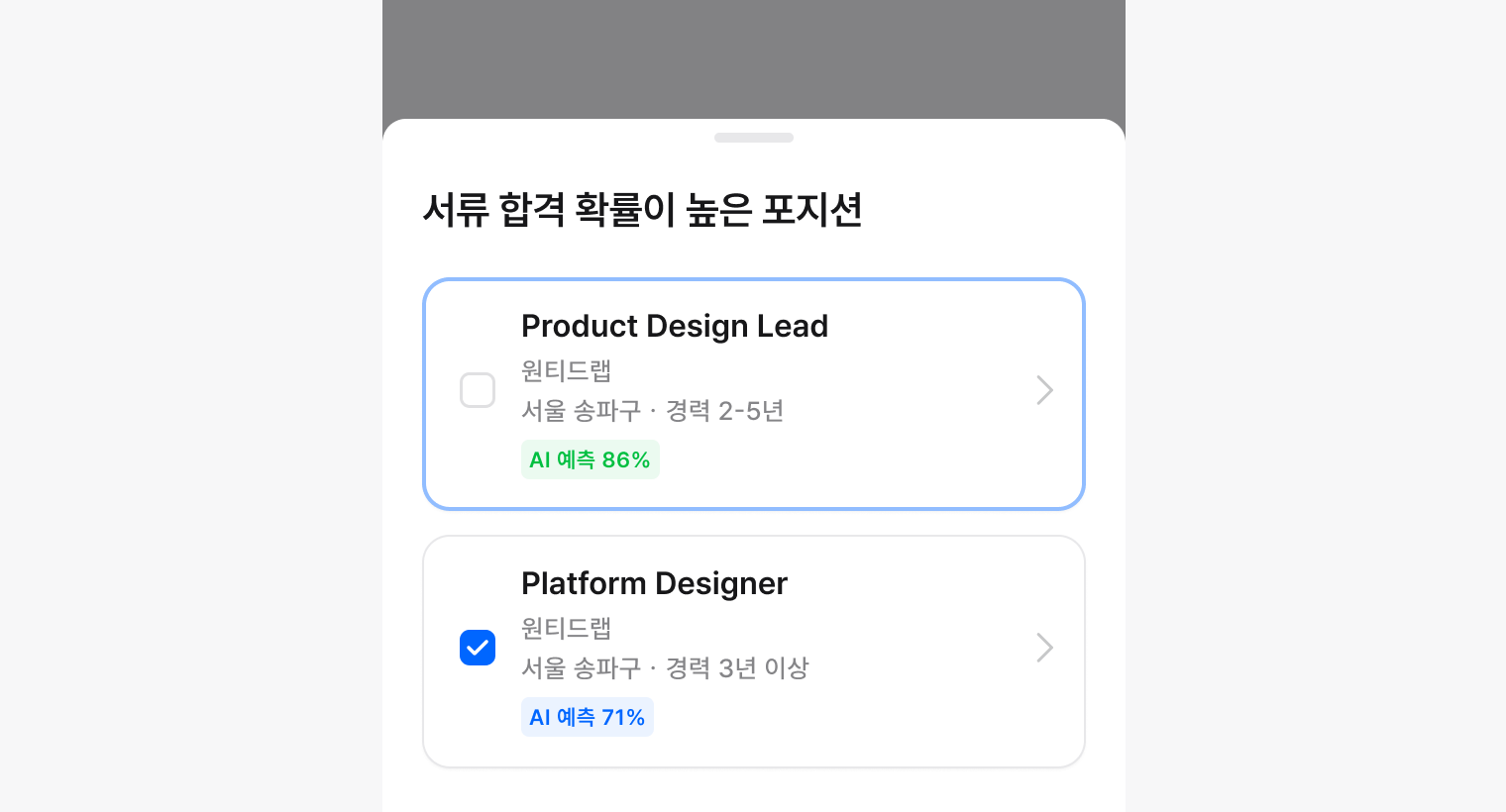Select the Platform Designer title
The height and width of the screenshot is (812, 1506).
(654, 583)
